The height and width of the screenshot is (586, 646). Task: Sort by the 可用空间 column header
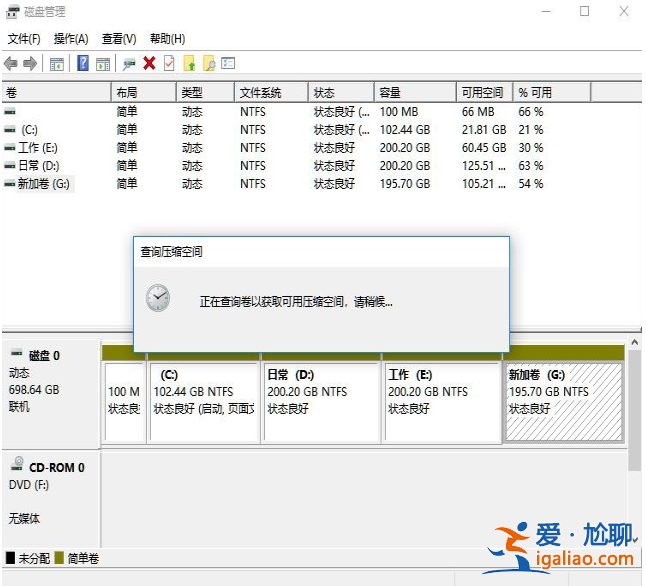pyautogui.click(x=484, y=92)
